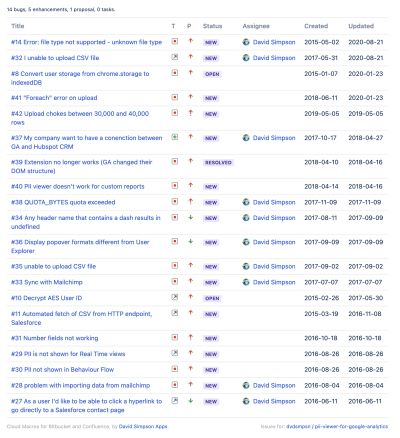Open issue #28 problem importing data from mailchimp
The image size is (400, 438).
[x=80, y=386]
